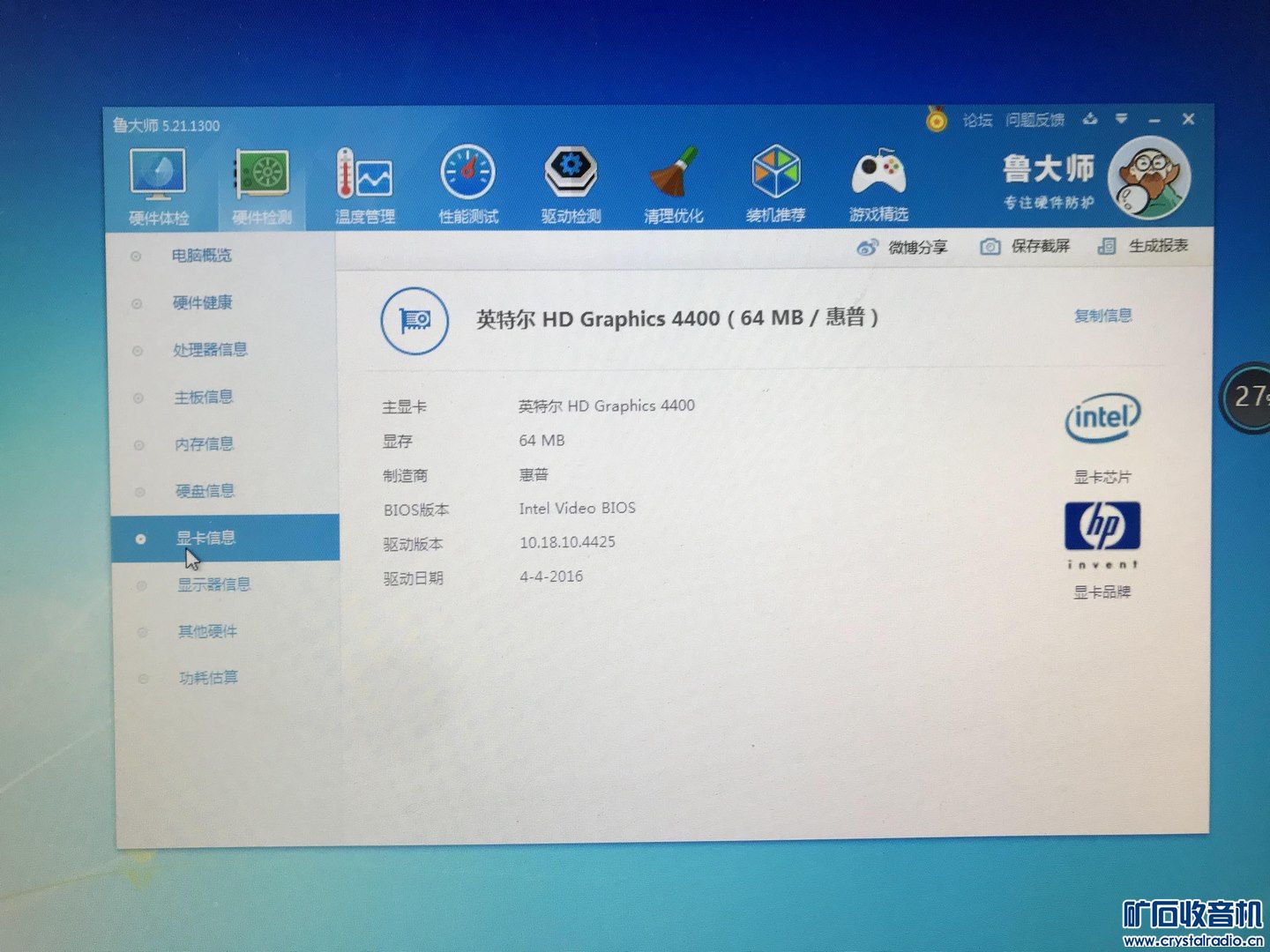Click the value 'Intel Video BIOS'
This screenshot has height=952, width=1270.
pyautogui.click(x=578, y=509)
